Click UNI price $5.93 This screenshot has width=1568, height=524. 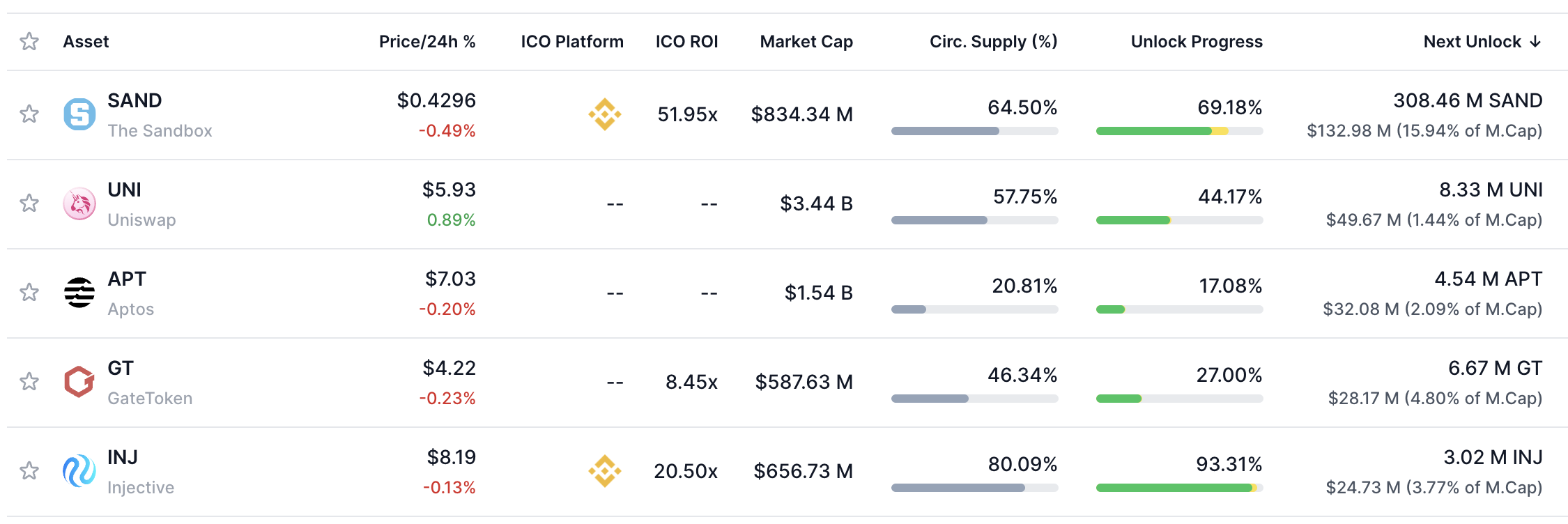449,190
